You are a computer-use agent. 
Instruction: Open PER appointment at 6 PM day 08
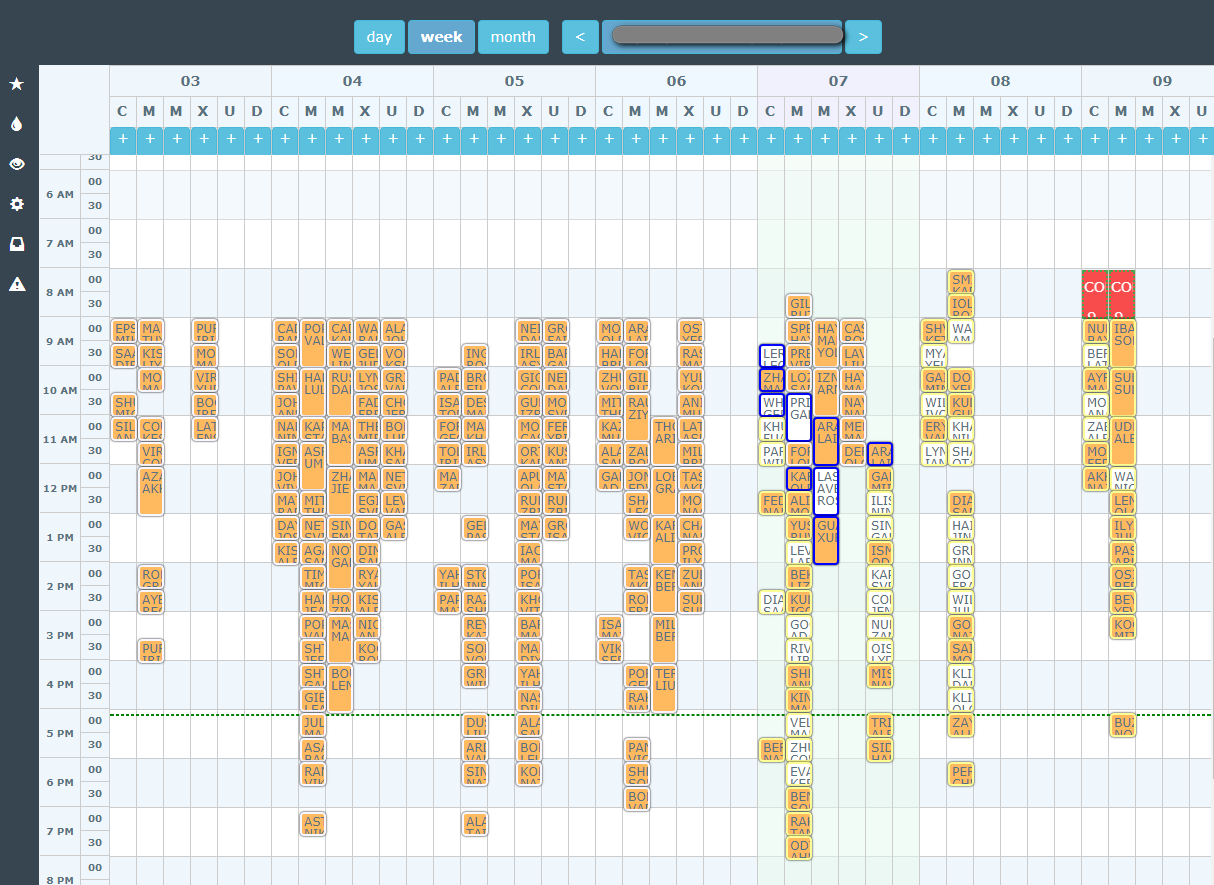pos(961,773)
